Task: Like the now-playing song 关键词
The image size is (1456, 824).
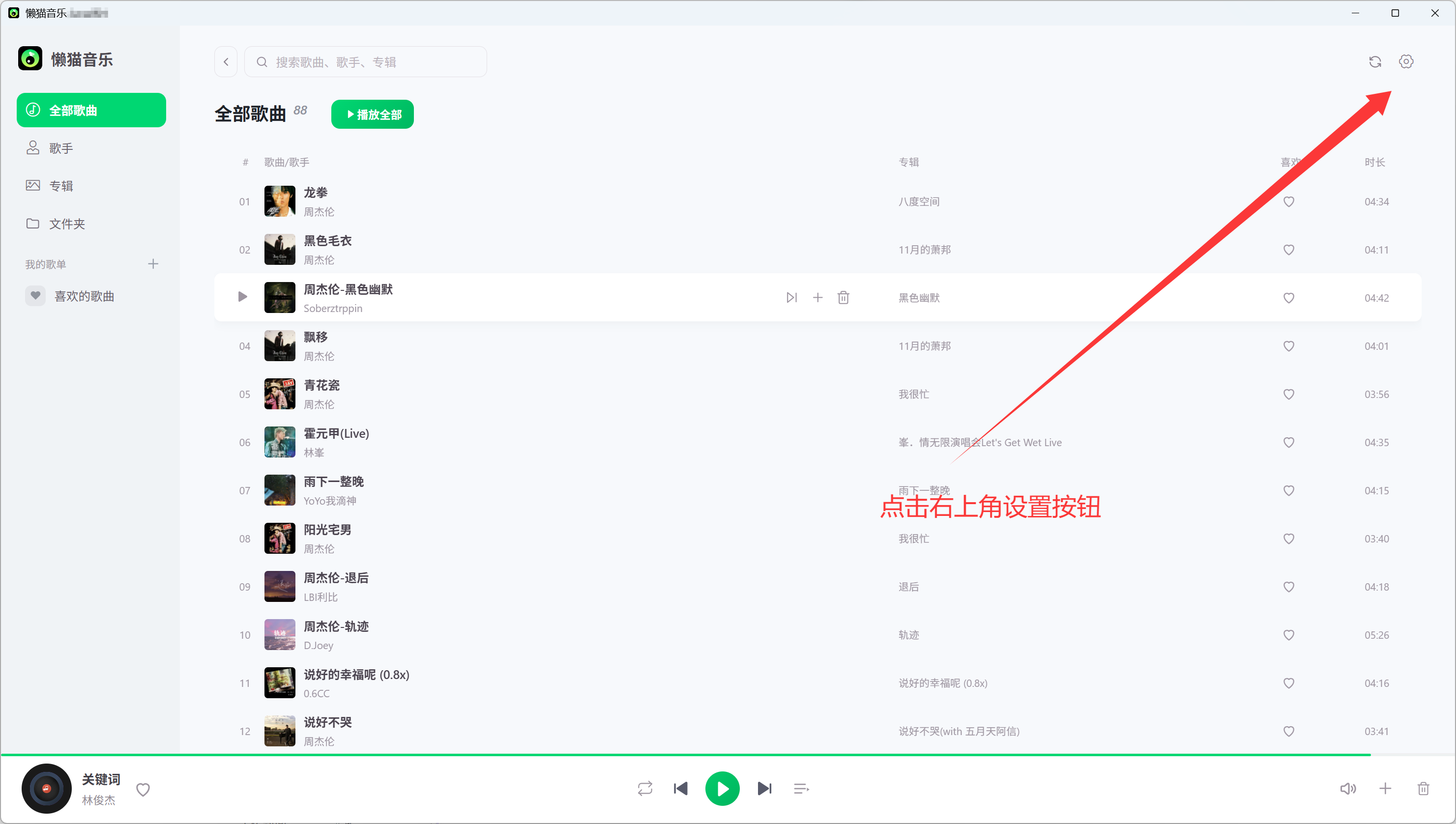Action: coord(143,790)
